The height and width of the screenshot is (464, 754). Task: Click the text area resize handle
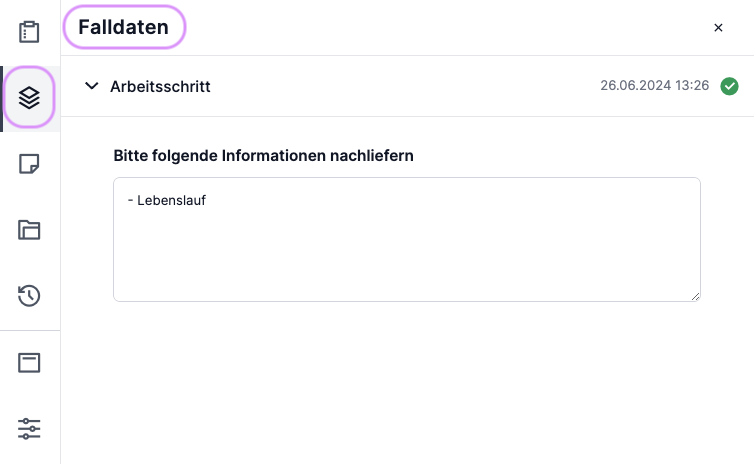(695, 297)
